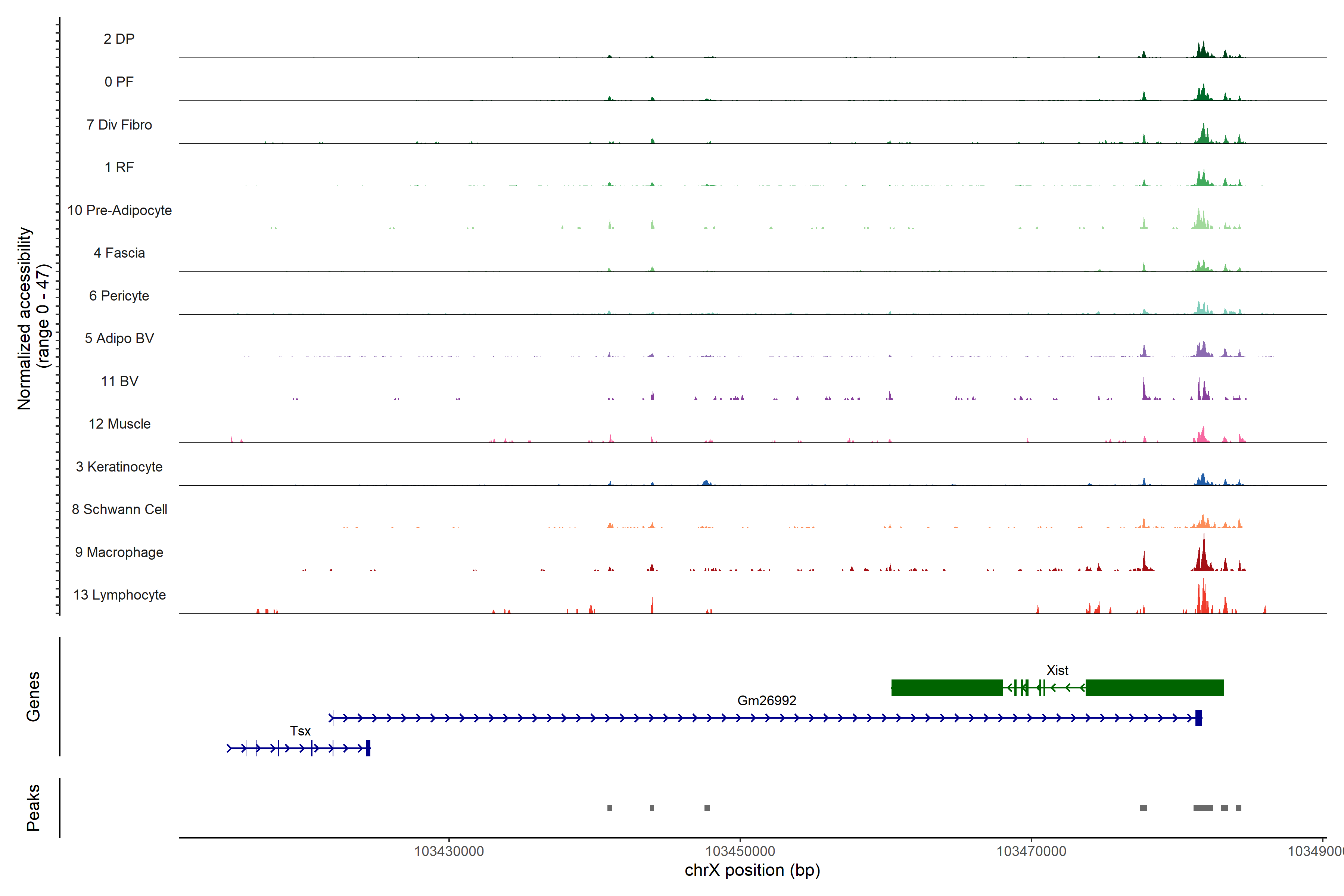Click the leftmost gray peak marker
Image resolution: width=1344 pixels, height=896 pixels.
(x=610, y=808)
